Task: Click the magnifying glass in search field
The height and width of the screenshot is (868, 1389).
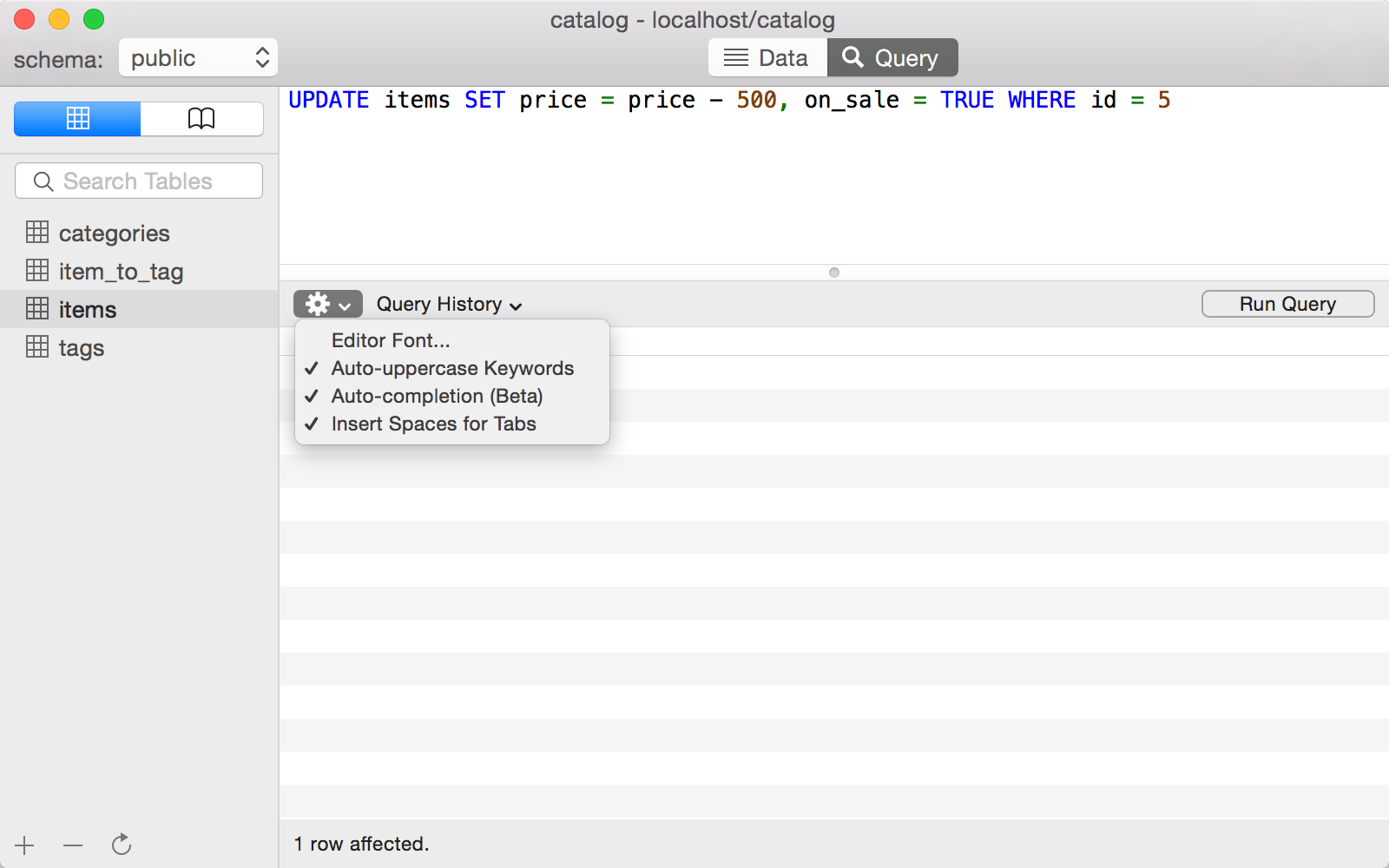Action: [43, 181]
